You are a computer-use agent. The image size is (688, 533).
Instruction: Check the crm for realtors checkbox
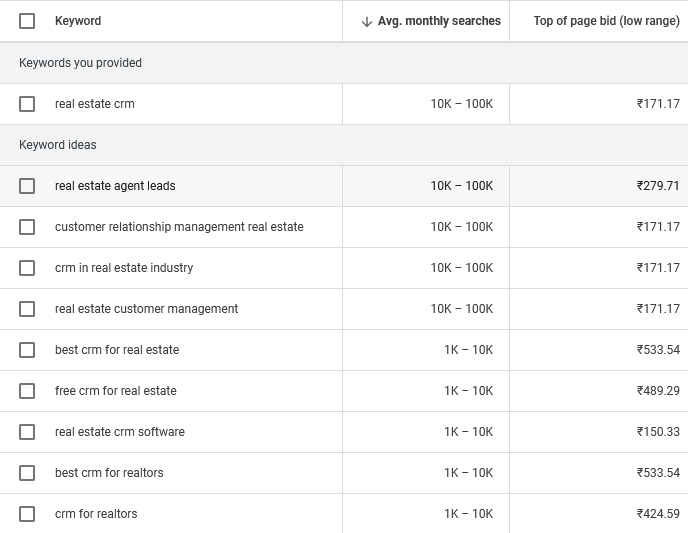27,514
